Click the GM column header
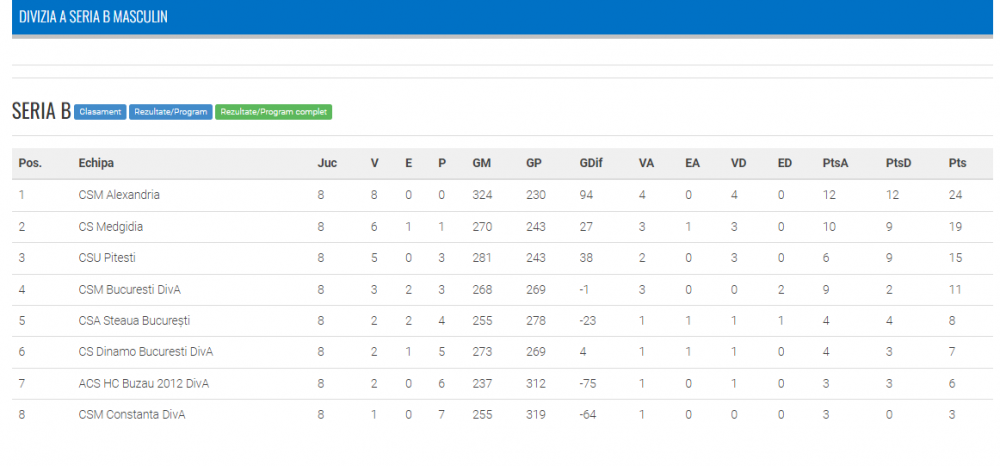 point(482,163)
